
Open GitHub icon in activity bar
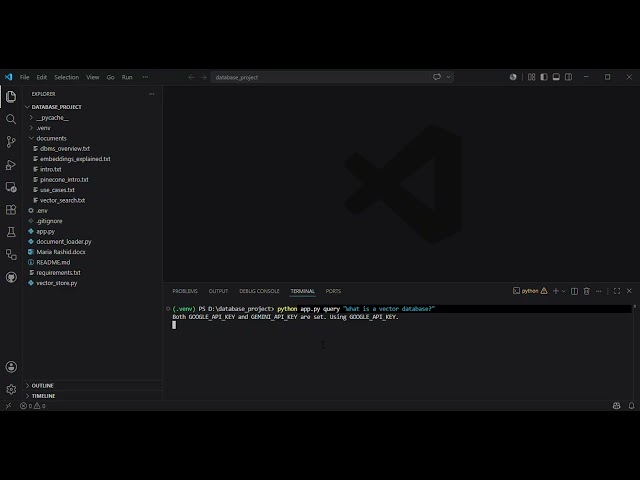click(11, 277)
